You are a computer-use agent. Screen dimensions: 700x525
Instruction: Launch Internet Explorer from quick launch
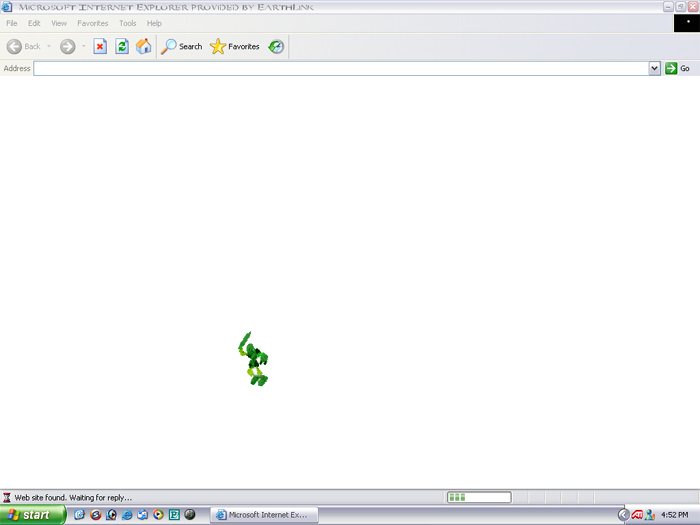click(x=127, y=515)
